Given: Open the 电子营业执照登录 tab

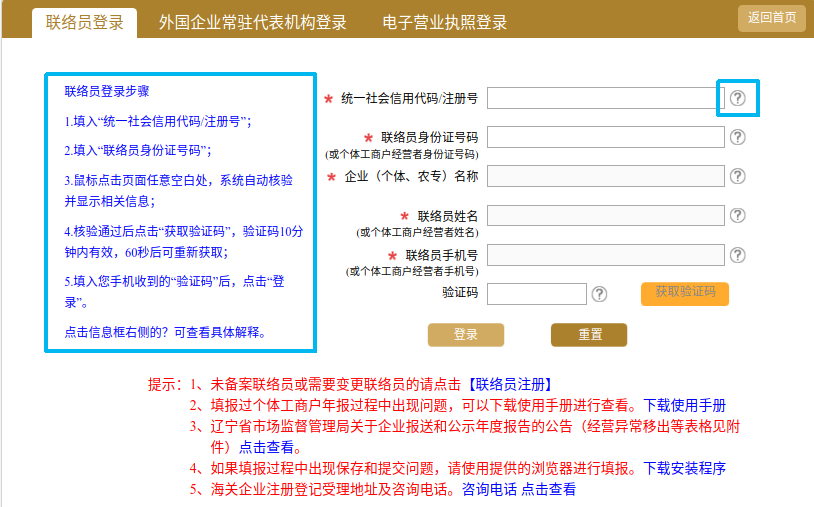Looking at the screenshot, I should 445,22.
